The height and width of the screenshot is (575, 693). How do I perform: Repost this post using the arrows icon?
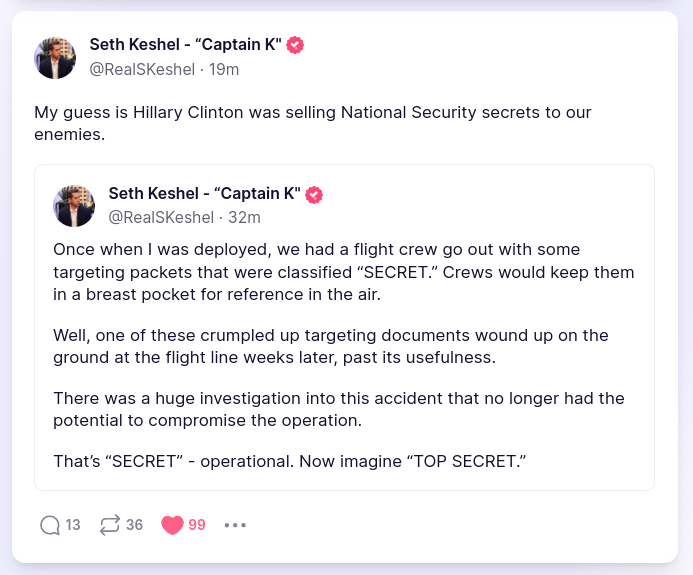point(110,525)
